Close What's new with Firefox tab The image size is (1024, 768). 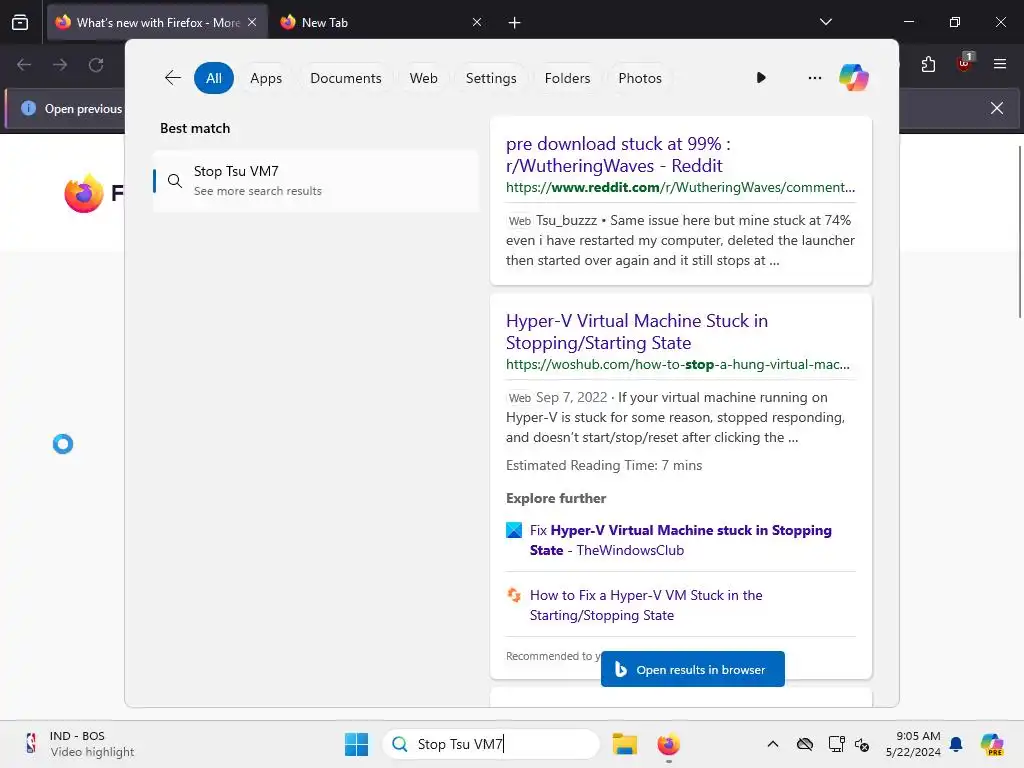[x=252, y=22]
